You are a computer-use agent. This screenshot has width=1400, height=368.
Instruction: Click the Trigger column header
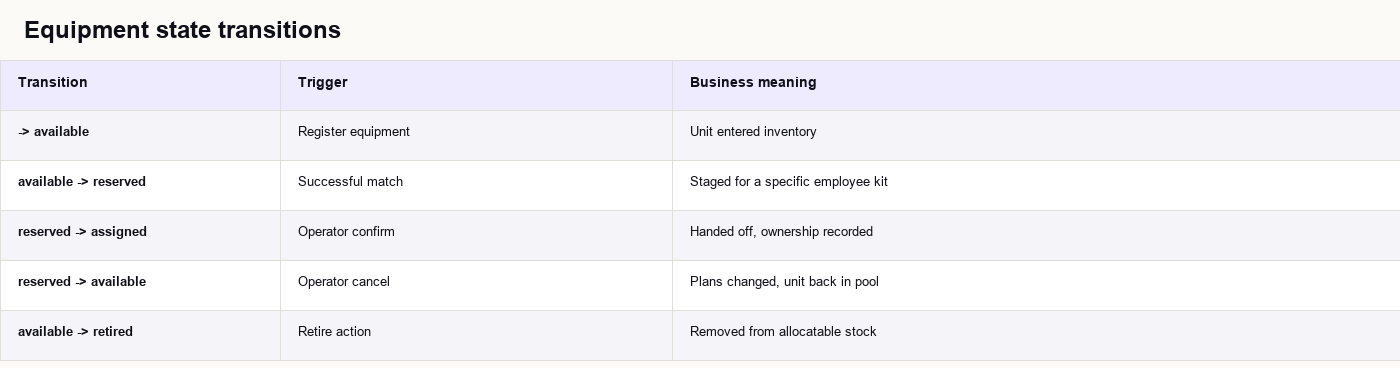click(476, 85)
